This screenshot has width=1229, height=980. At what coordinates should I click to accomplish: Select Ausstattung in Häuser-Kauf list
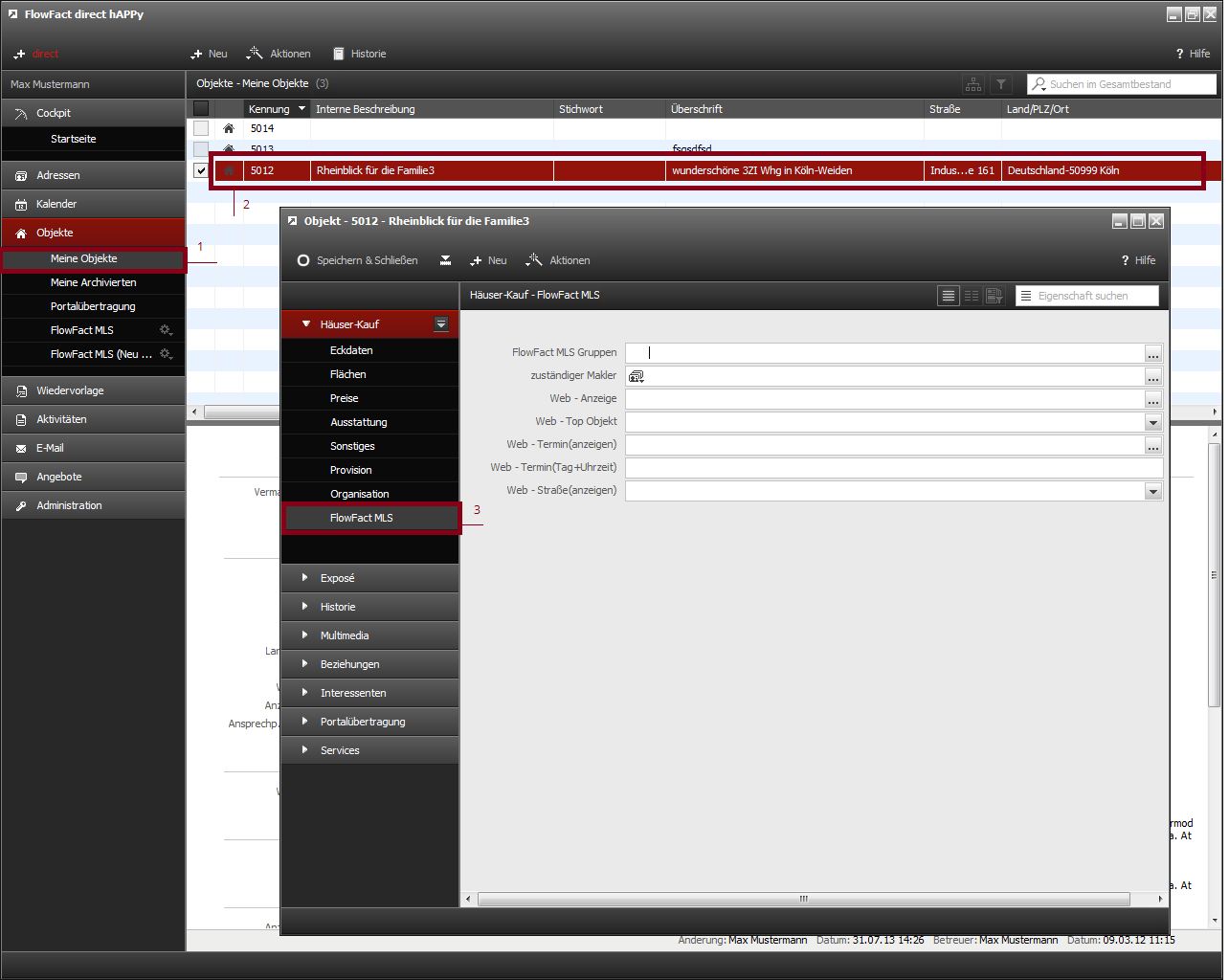370,422
